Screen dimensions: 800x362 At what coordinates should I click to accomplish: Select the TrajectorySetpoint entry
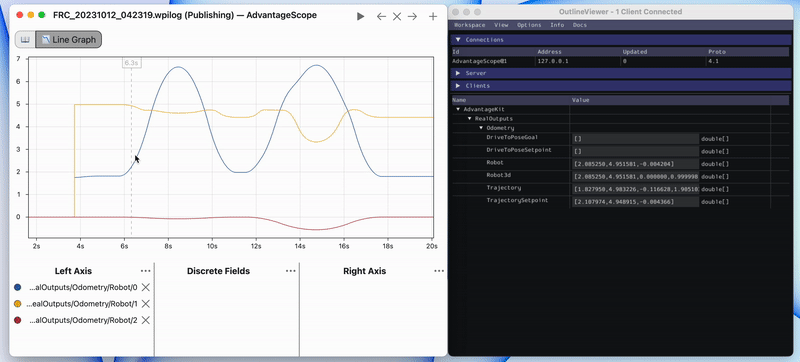pos(517,200)
